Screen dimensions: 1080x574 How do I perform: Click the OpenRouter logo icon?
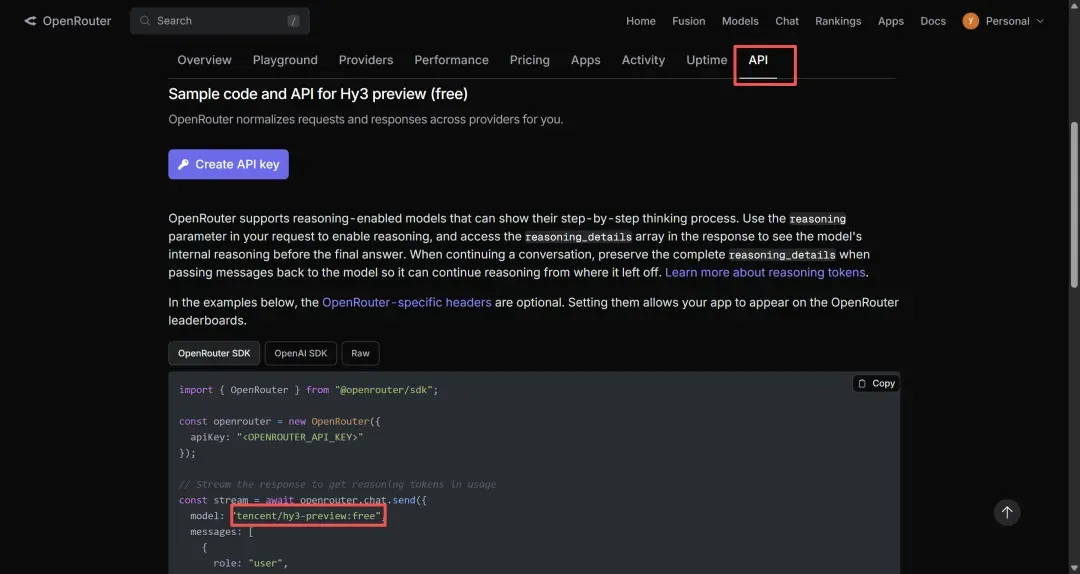click(x=30, y=21)
